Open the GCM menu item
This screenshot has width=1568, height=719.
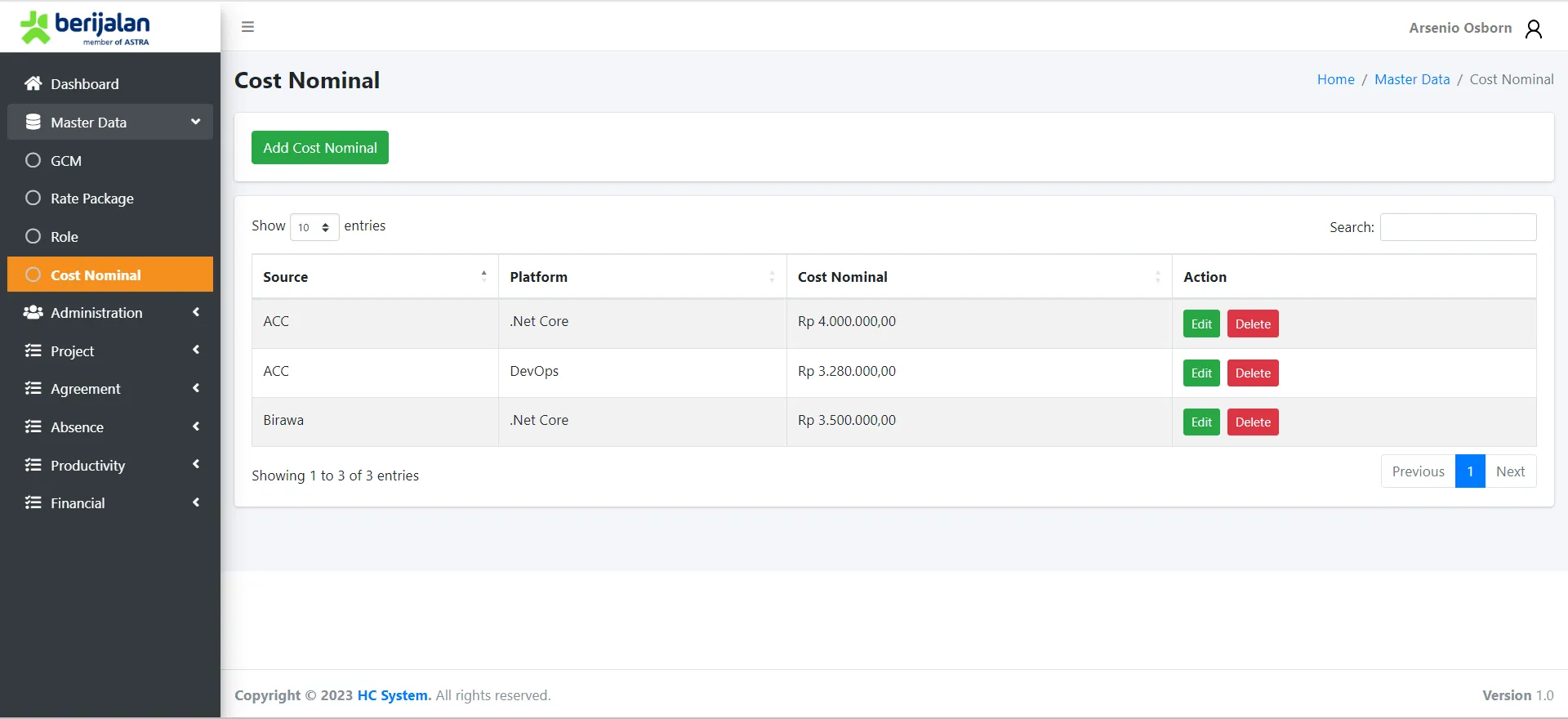(65, 161)
